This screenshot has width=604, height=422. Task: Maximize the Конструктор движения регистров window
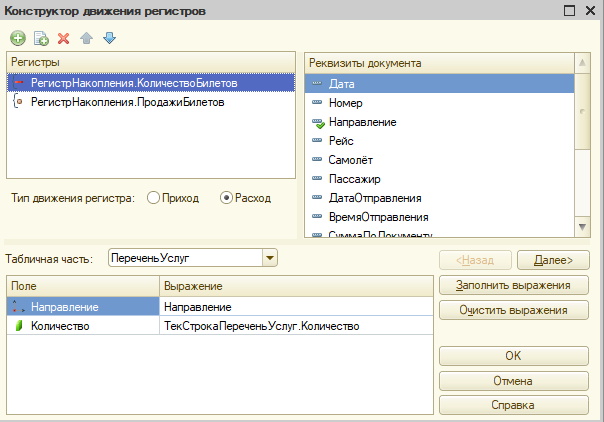pos(569,10)
